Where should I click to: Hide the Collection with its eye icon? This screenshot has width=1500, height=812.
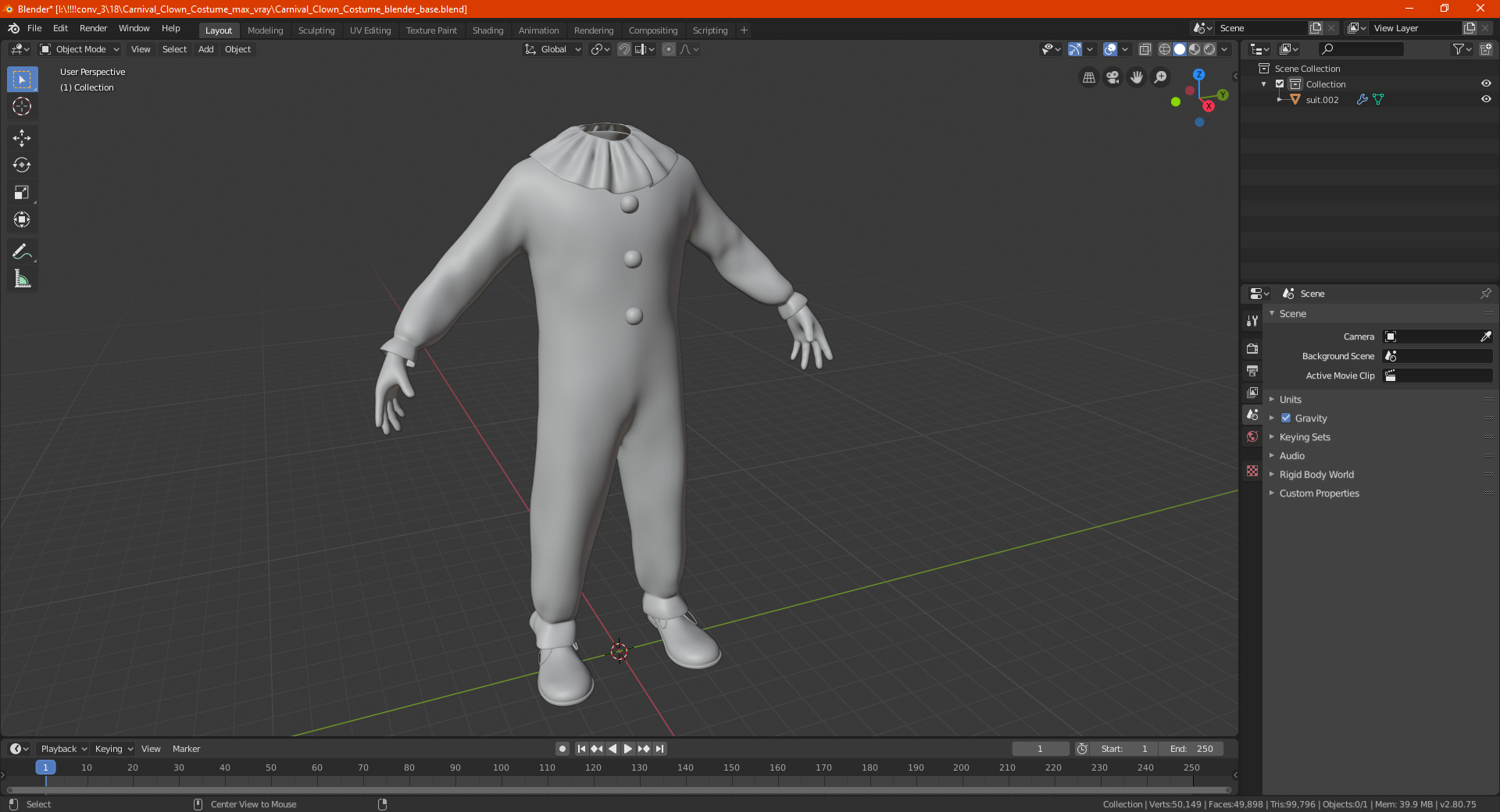tap(1486, 84)
